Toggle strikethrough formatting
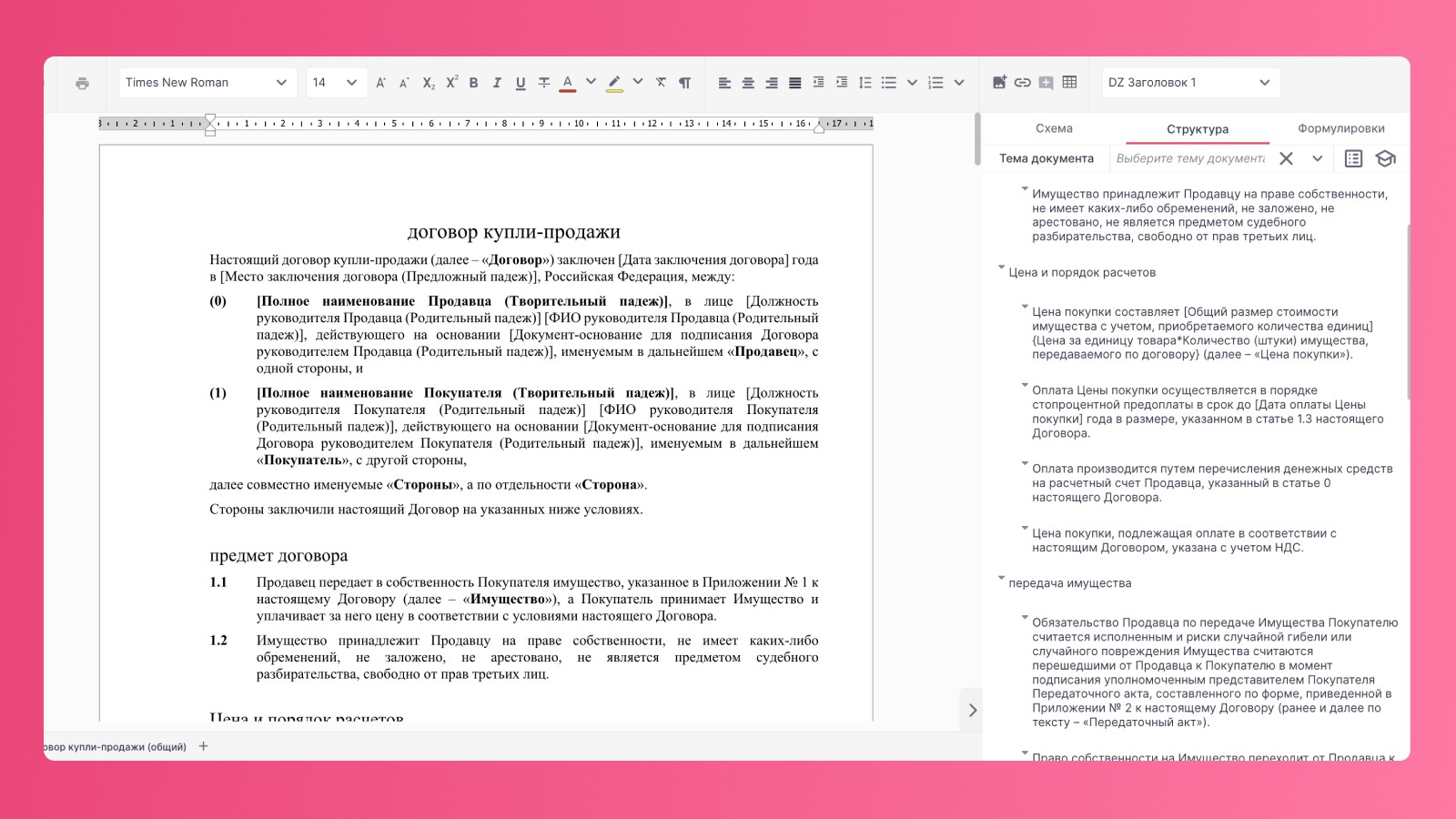The width and height of the screenshot is (1456, 819). [x=544, y=83]
